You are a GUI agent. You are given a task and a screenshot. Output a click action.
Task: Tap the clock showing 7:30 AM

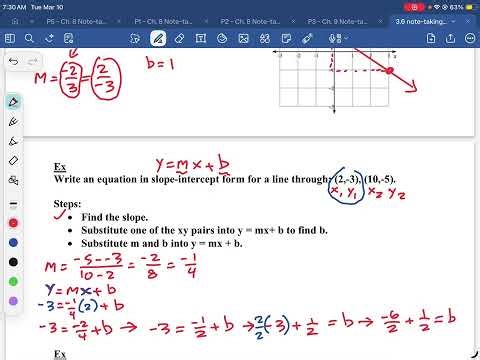click(x=14, y=7)
